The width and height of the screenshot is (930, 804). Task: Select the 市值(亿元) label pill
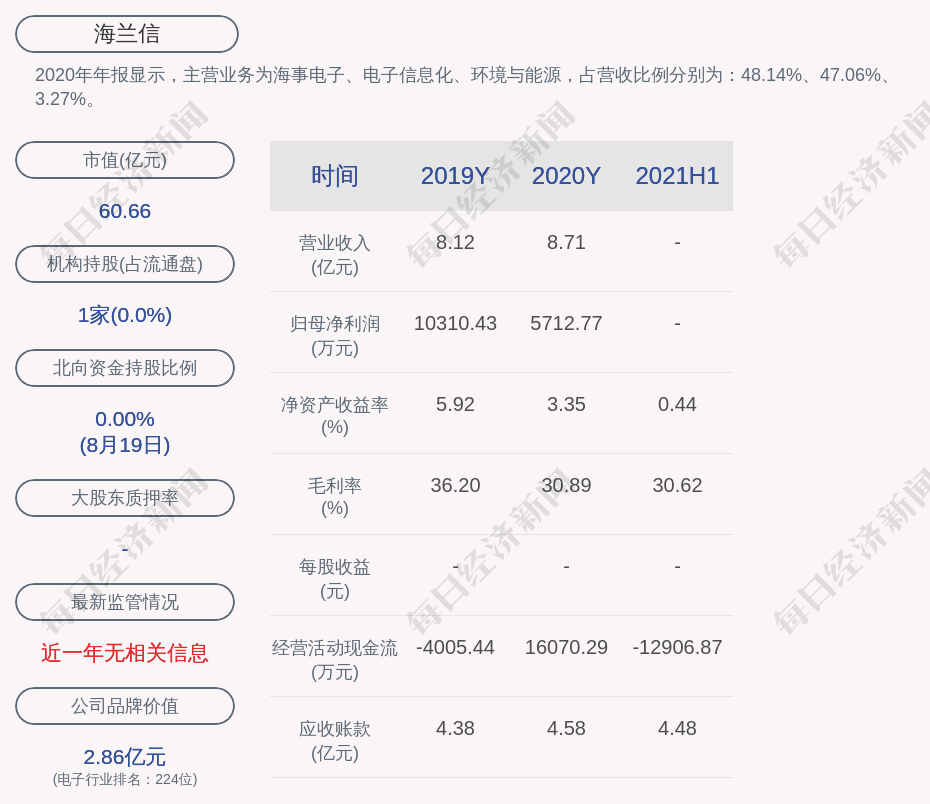click(125, 160)
